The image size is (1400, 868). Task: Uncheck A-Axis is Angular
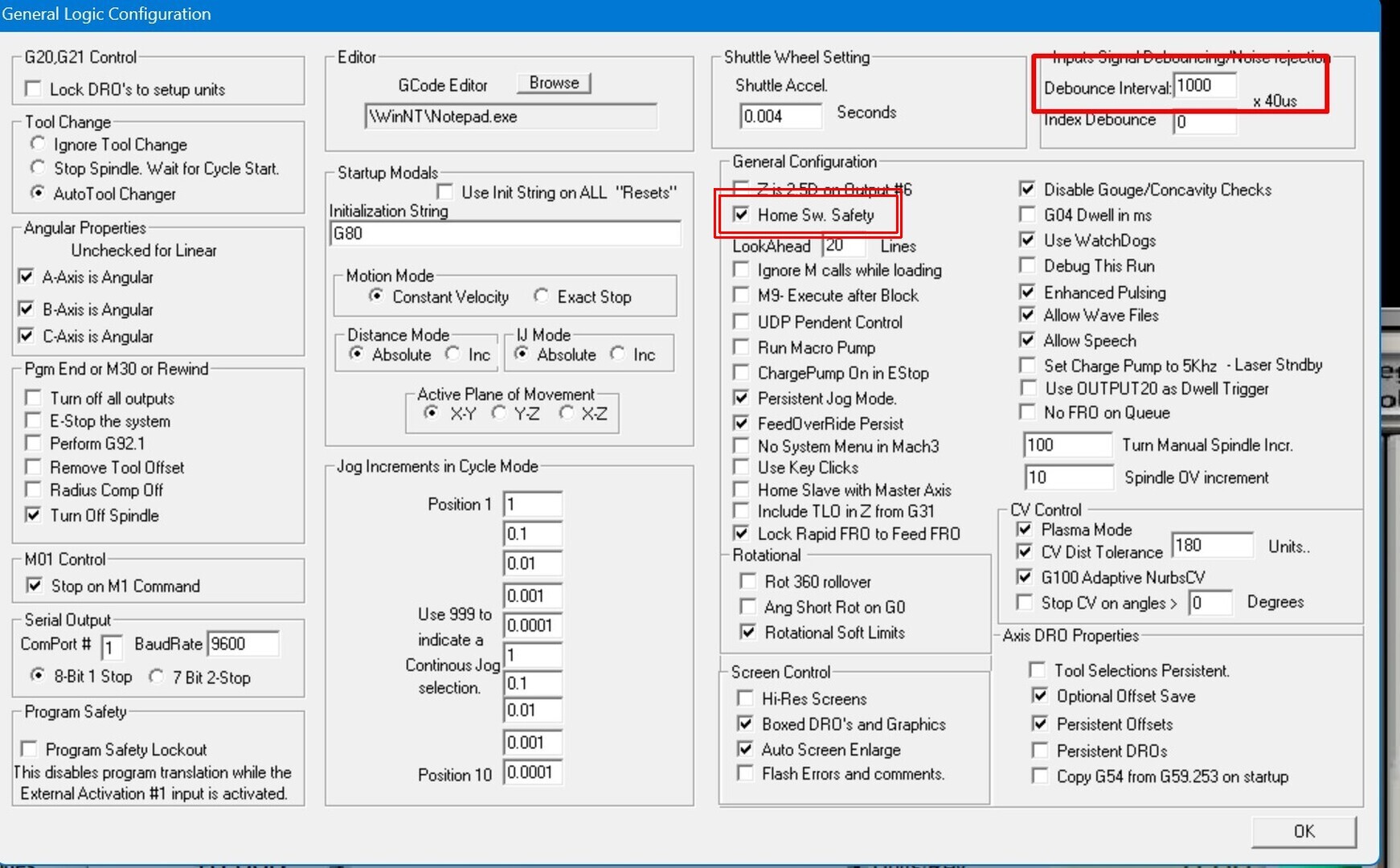point(27,277)
